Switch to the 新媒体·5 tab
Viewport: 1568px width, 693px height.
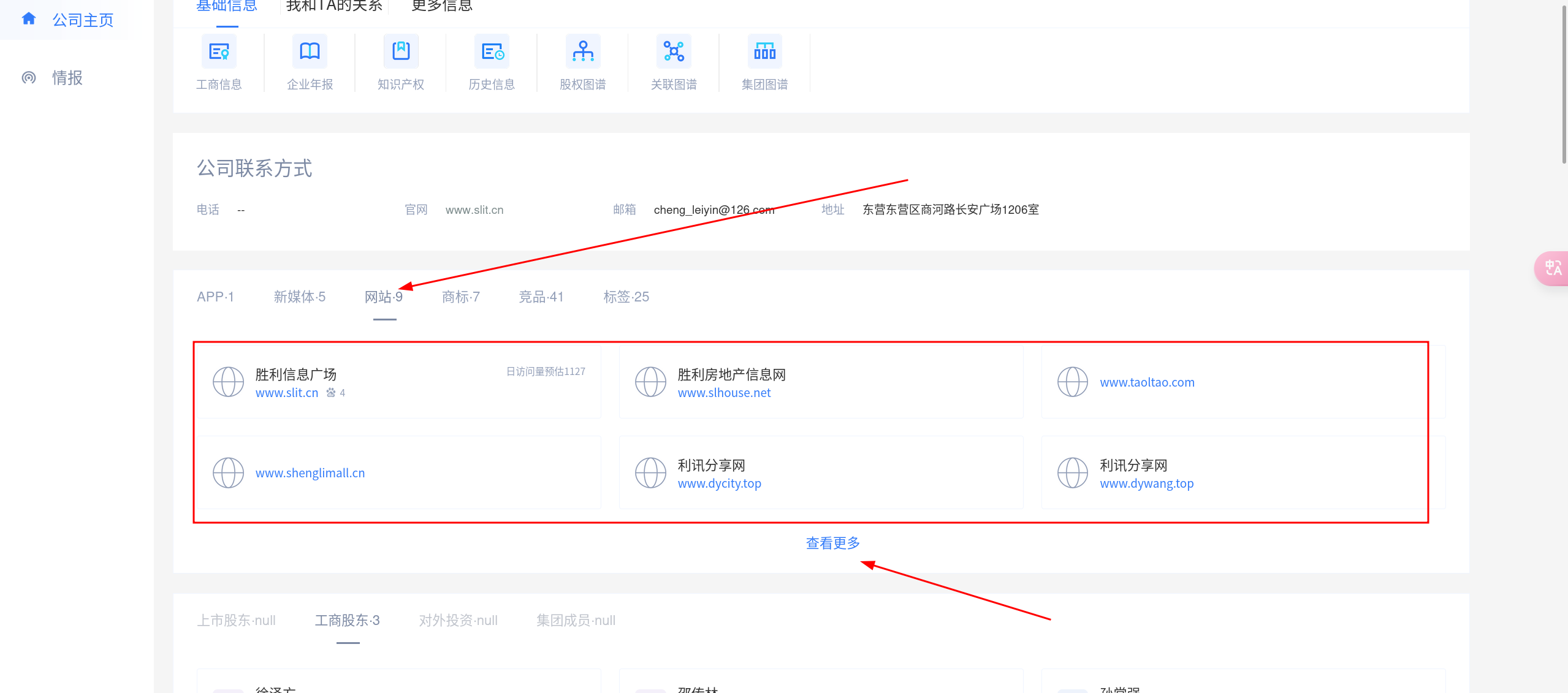pyautogui.click(x=299, y=297)
